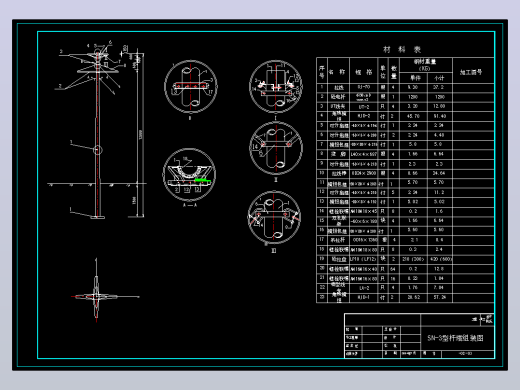Click the detail circle above section A—A
Viewport: 520px width, 390px height.
191,87
